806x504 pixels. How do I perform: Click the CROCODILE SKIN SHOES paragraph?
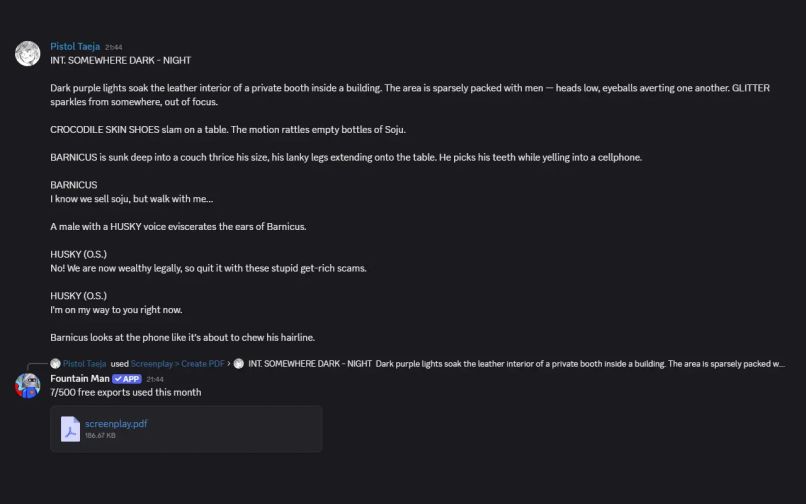click(228, 130)
